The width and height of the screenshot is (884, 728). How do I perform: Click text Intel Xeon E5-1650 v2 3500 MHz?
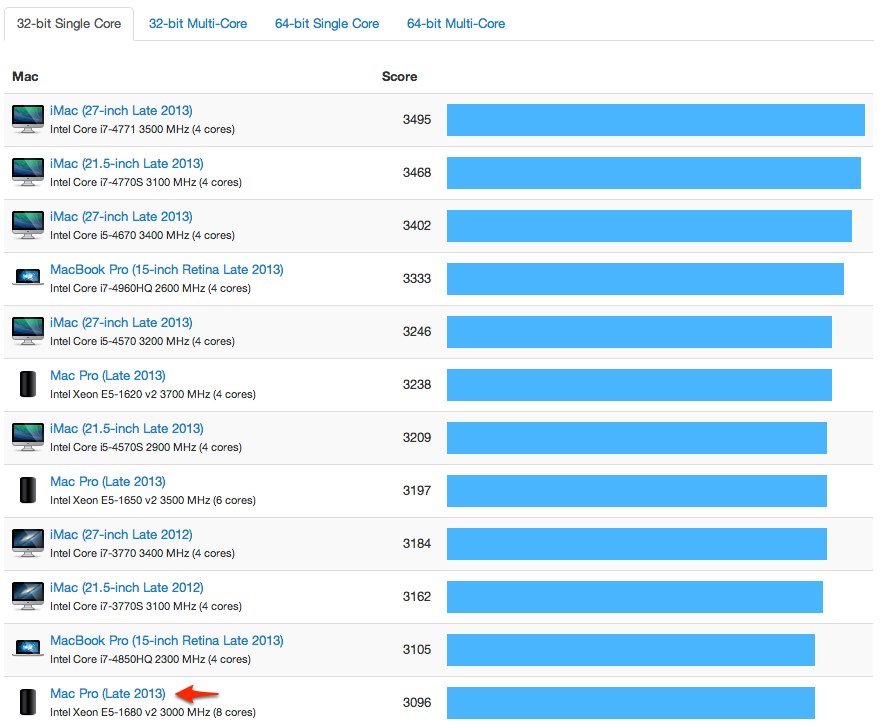pyautogui.click(x=130, y=500)
